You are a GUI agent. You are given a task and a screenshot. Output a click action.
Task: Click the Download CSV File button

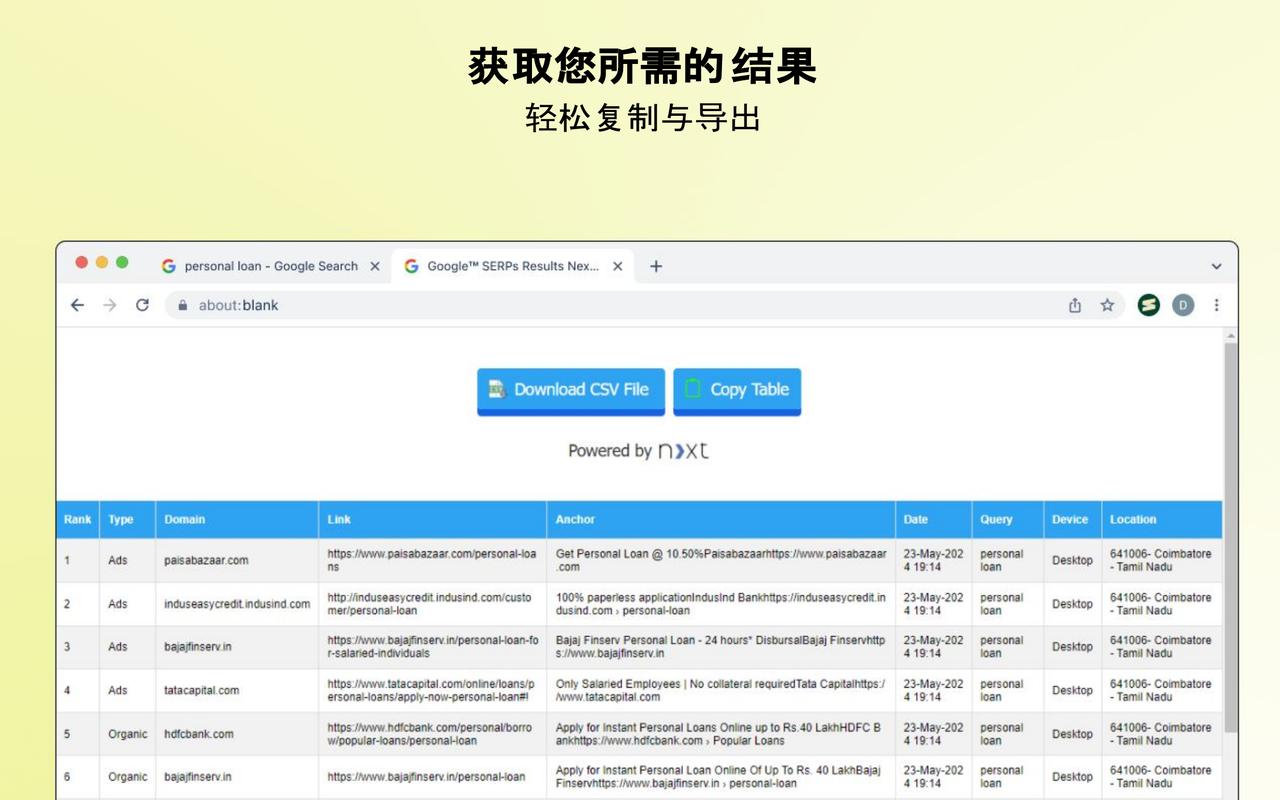coord(570,390)
